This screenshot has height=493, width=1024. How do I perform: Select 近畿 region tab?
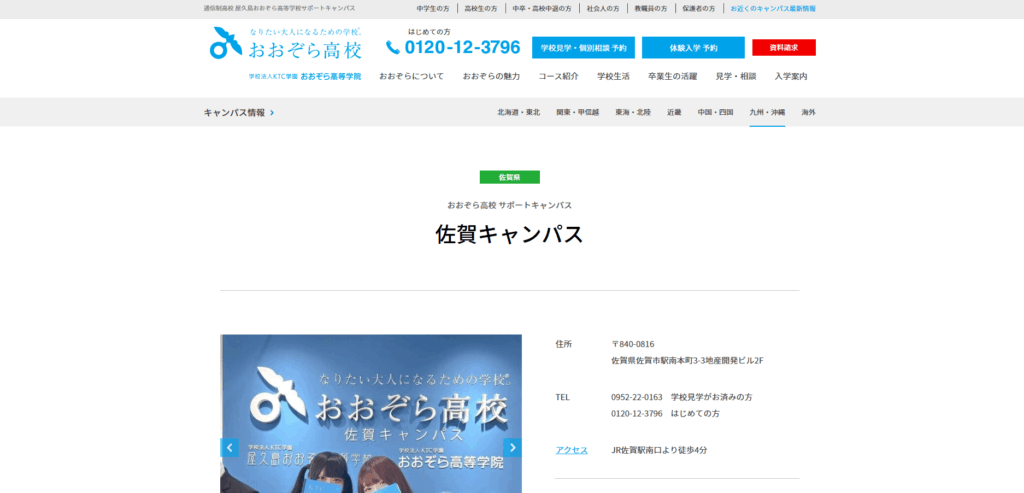674,112
